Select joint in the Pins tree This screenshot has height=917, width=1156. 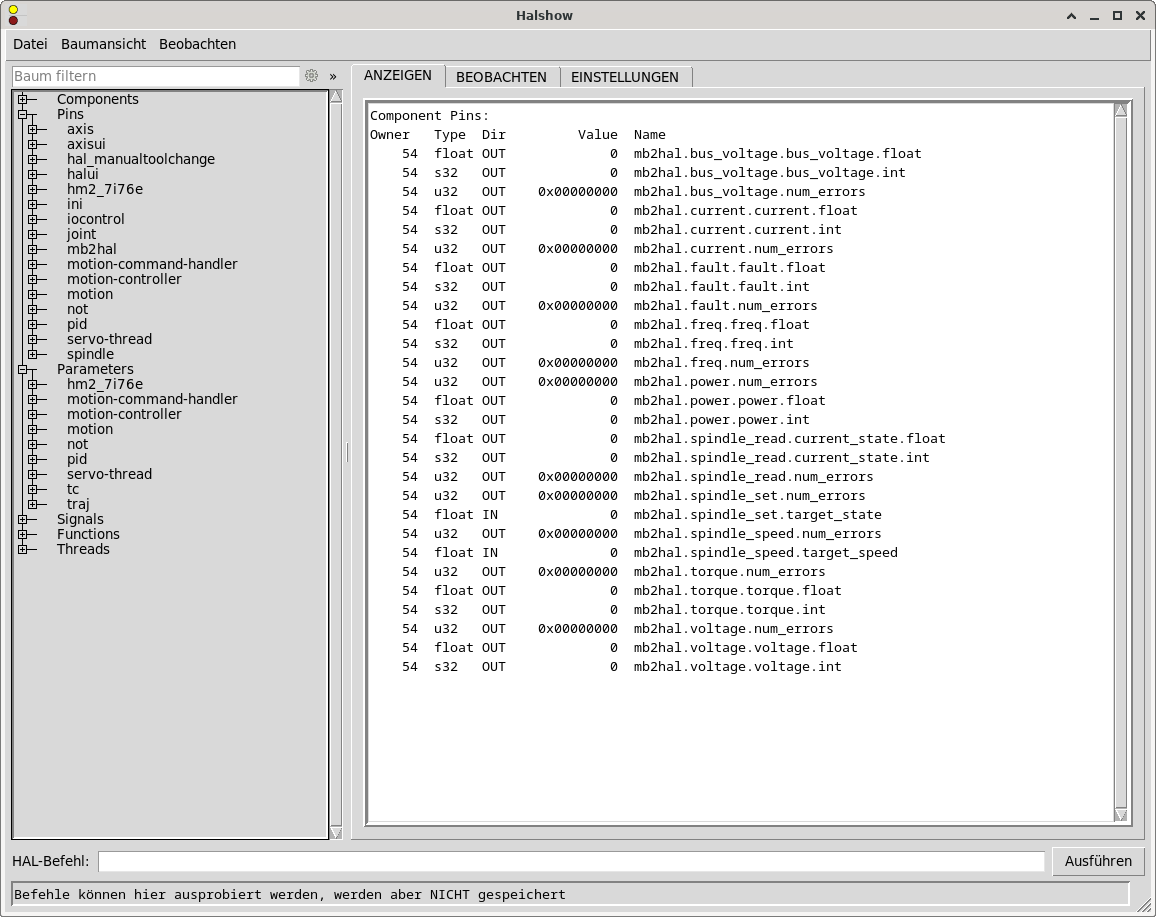tap(81, 234)
